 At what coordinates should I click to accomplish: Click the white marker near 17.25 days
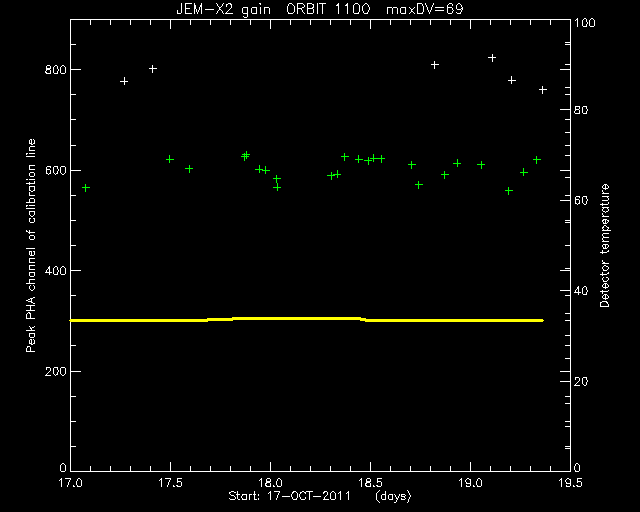coord(124,81)
